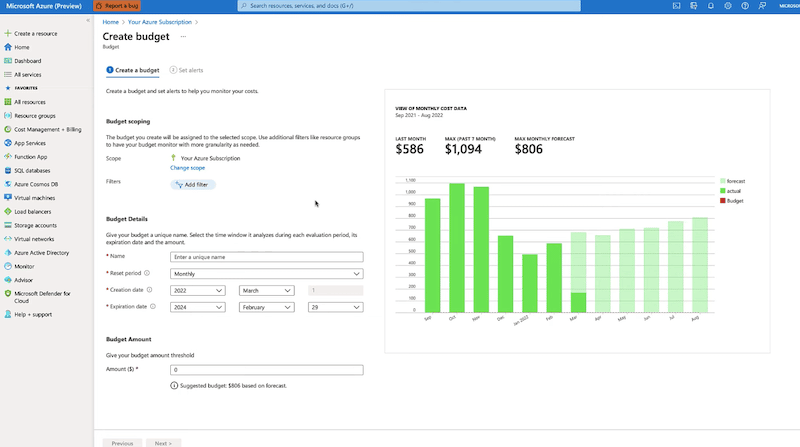The image size is (800, 447).
Task: Click the Aug forecast bar in chart
Action: tap(700, 265)
